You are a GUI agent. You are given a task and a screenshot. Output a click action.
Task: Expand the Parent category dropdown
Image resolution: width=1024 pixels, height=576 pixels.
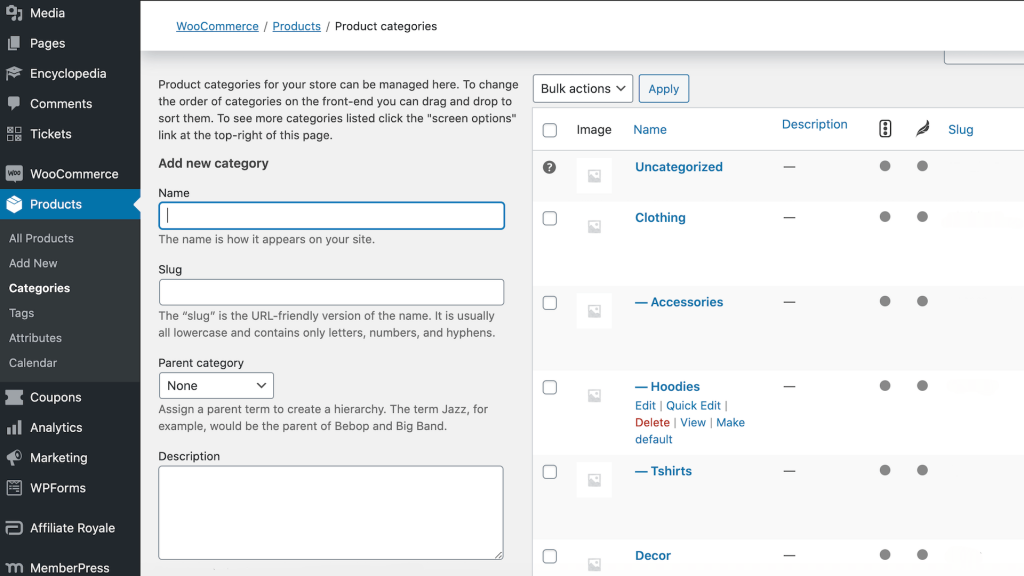coord(216,386)
